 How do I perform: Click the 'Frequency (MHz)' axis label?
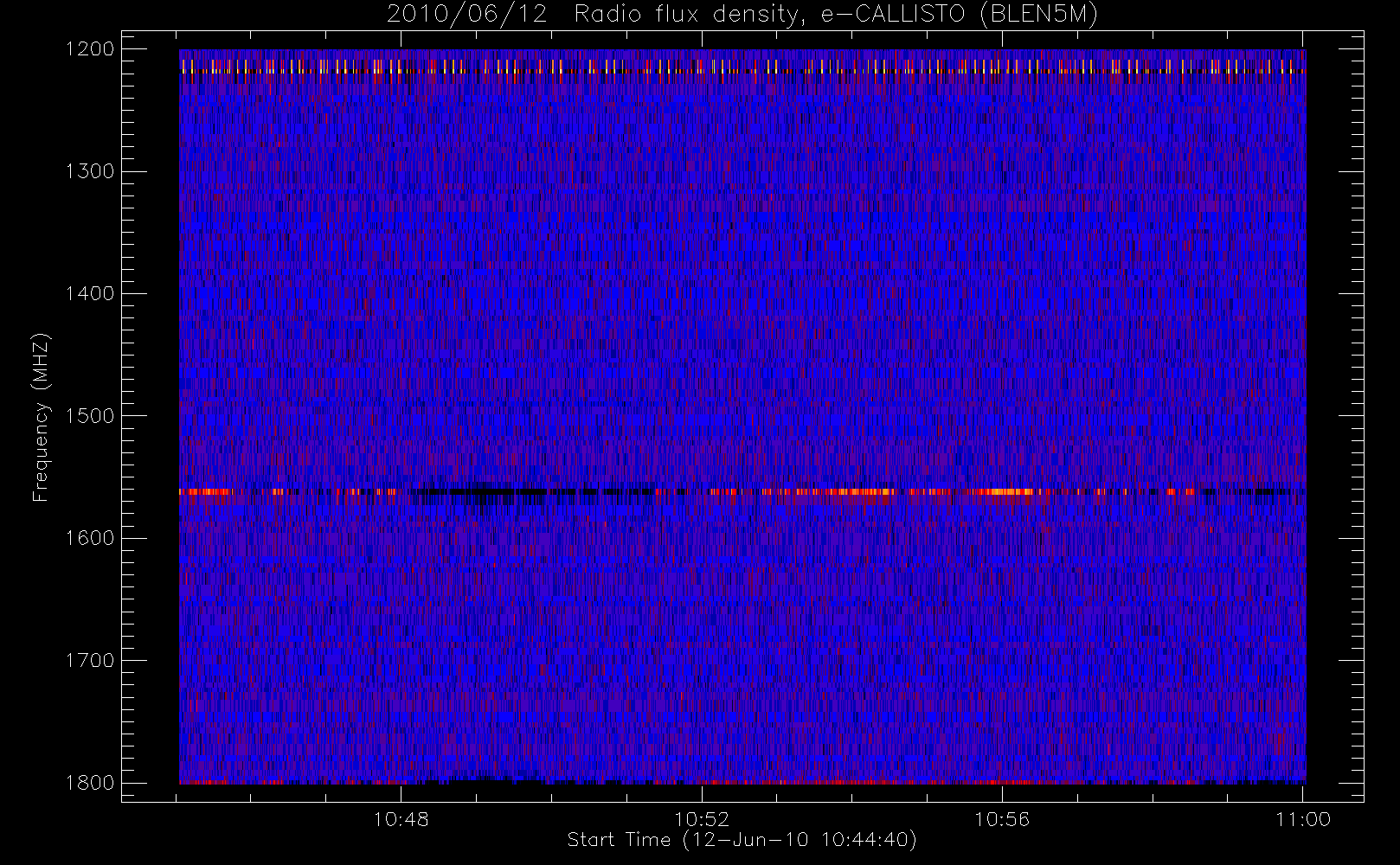coord(41,417)
